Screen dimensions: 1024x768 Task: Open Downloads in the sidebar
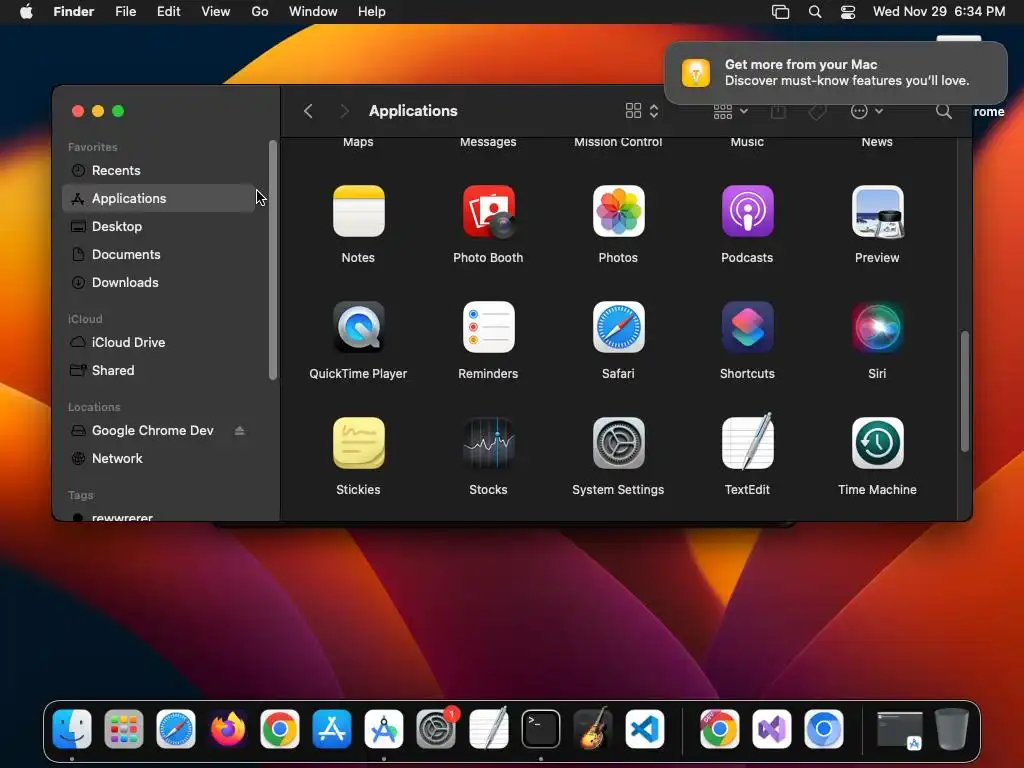coord(159,283)
